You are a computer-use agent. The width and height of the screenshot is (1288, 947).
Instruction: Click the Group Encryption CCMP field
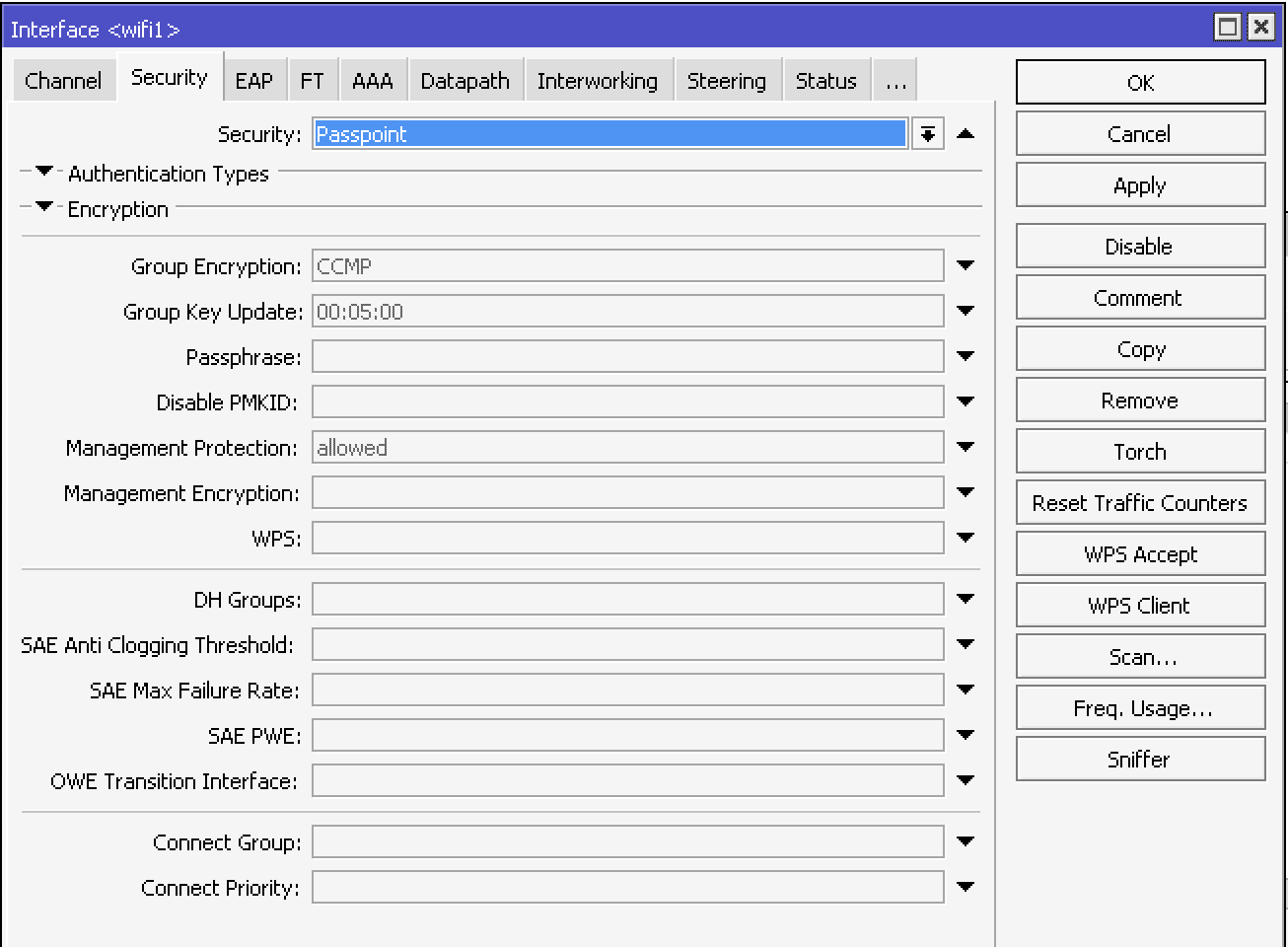(628, 266)
